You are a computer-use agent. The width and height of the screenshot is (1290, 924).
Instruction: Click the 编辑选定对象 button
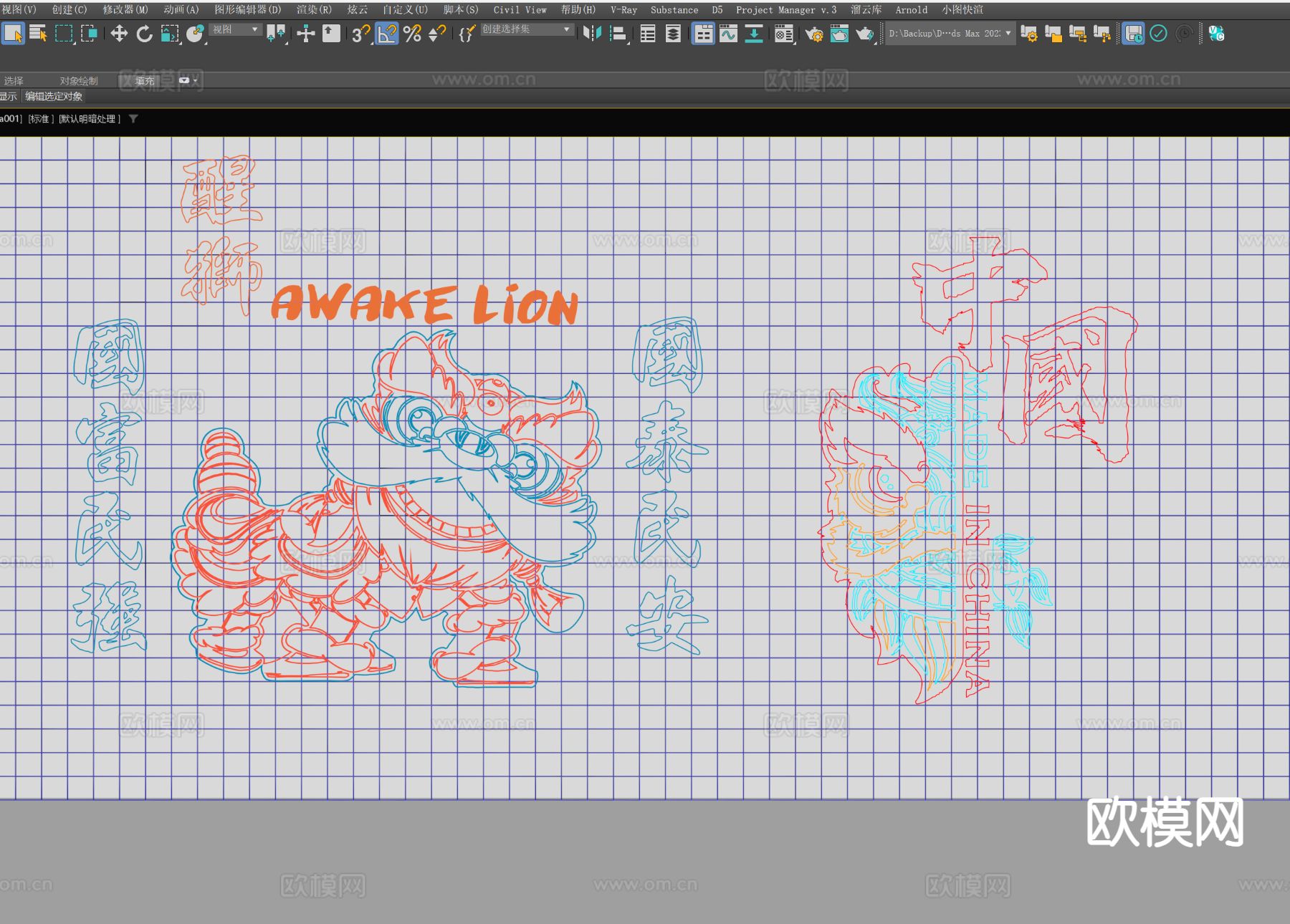(54, 96)
